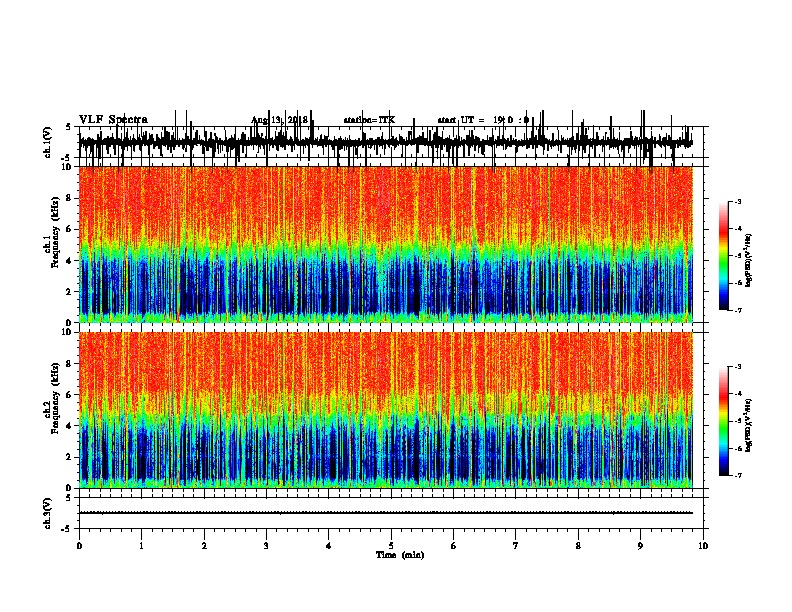Viewport: 792px width, 612px height.
Task: Click the "-3" value on ch.1 color bar
Action: [737, 202]
